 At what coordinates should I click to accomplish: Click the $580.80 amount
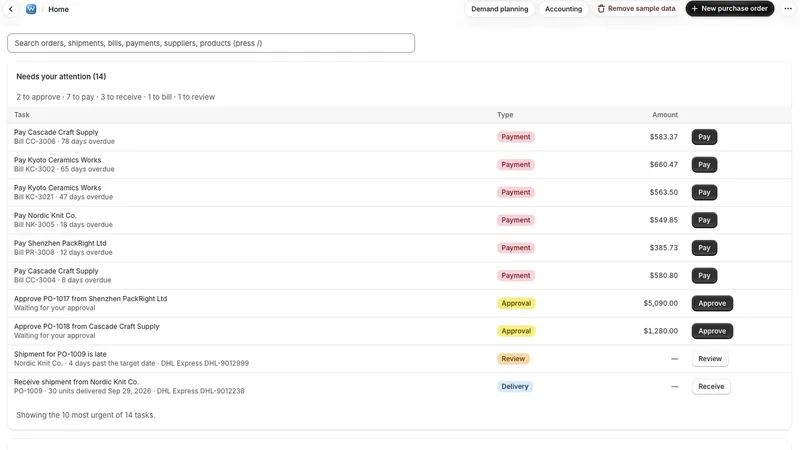click(x=663, y=276)
